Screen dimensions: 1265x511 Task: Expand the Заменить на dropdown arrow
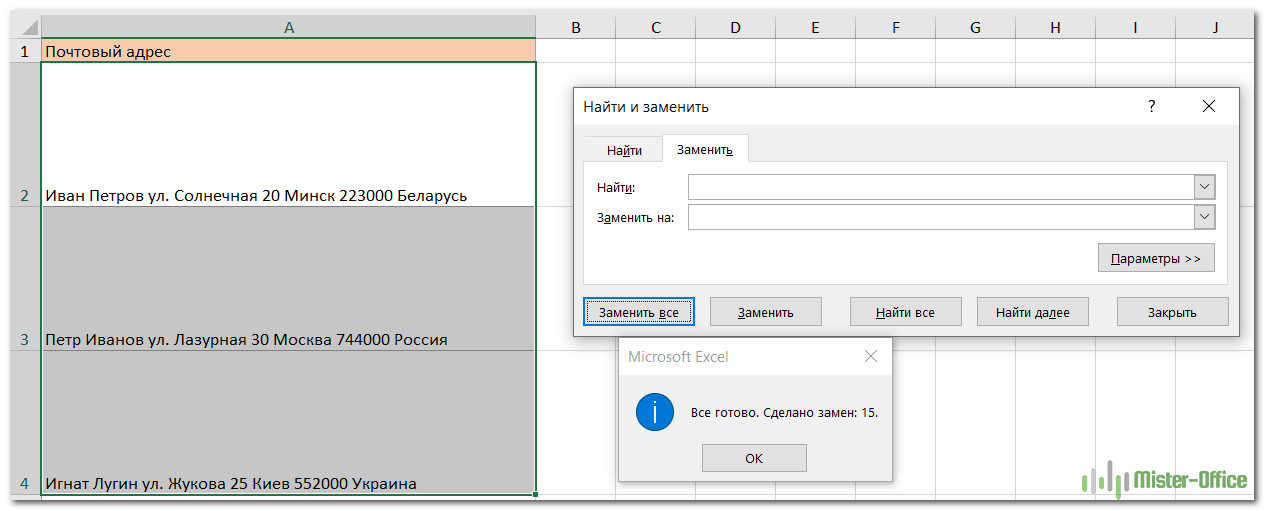tap(1204, 217)
